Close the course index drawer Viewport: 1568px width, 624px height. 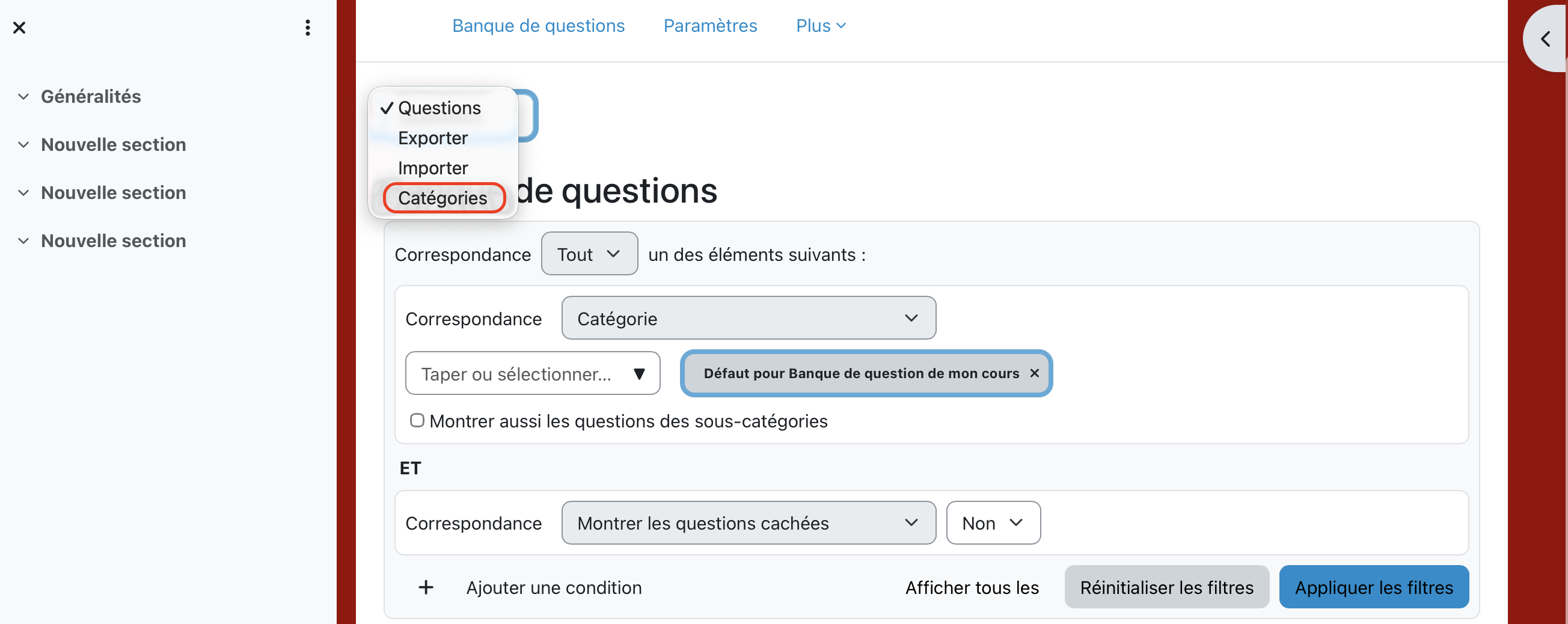19,28
